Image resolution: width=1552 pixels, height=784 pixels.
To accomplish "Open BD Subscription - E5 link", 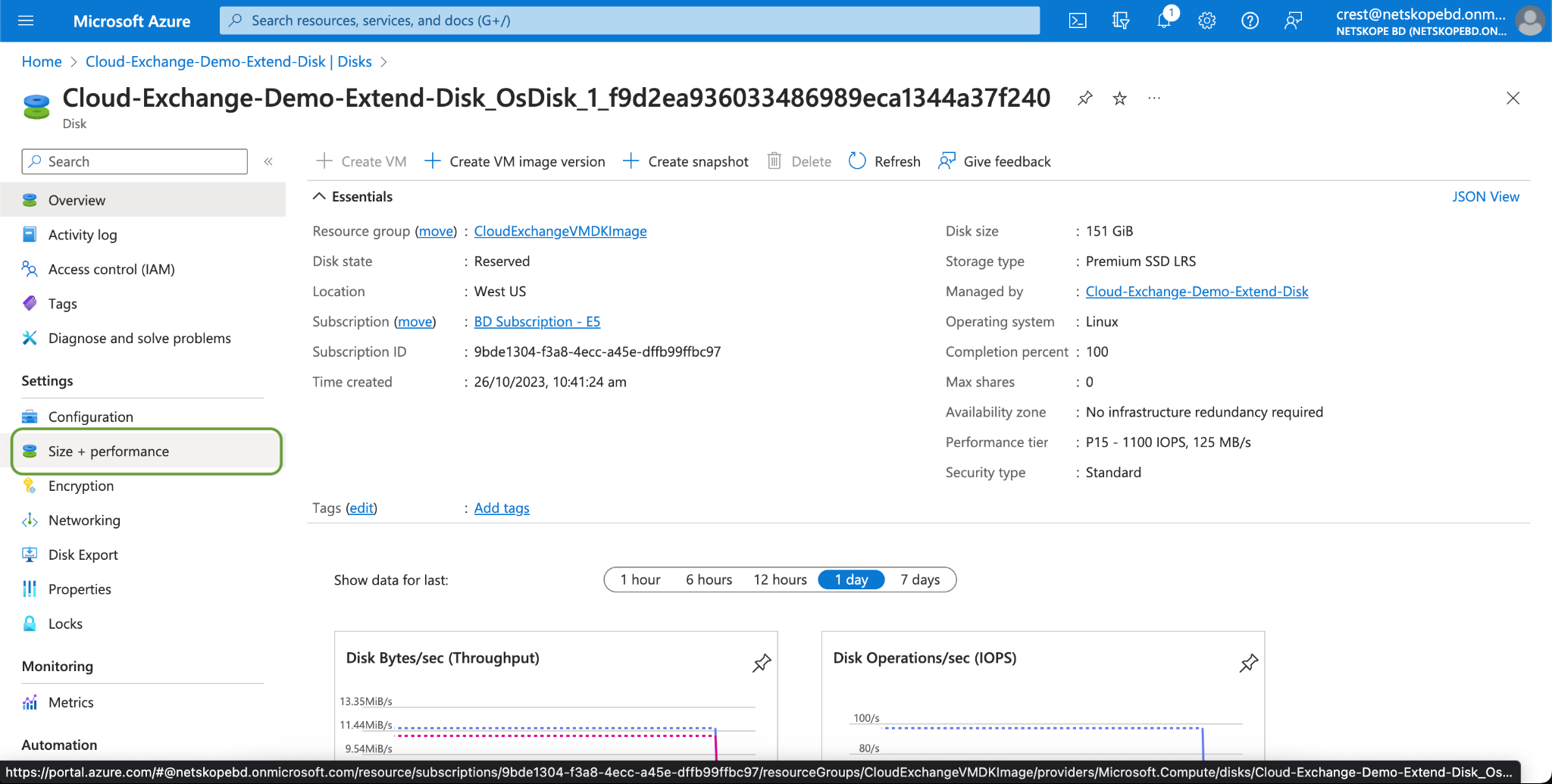I will click(x=537, y=322).
